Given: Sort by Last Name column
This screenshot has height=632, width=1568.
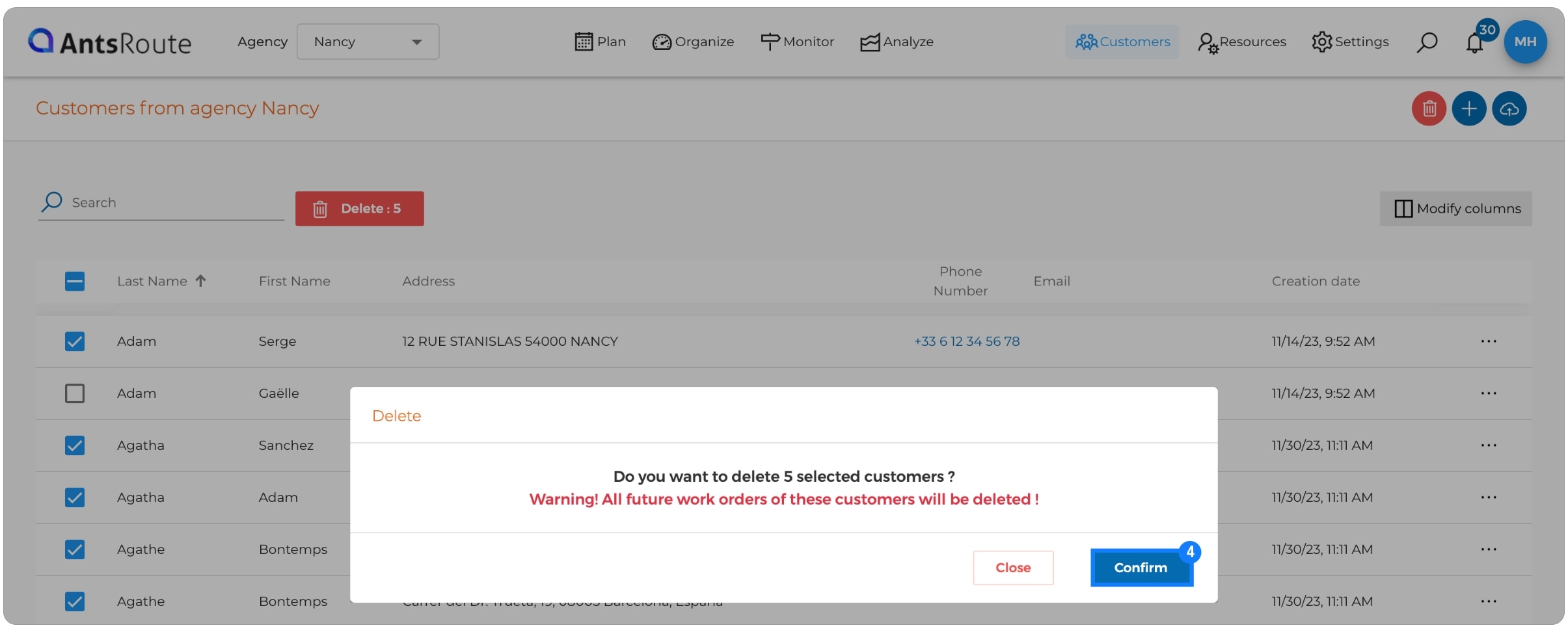Looking at the screenshot, I should [152, 281].
